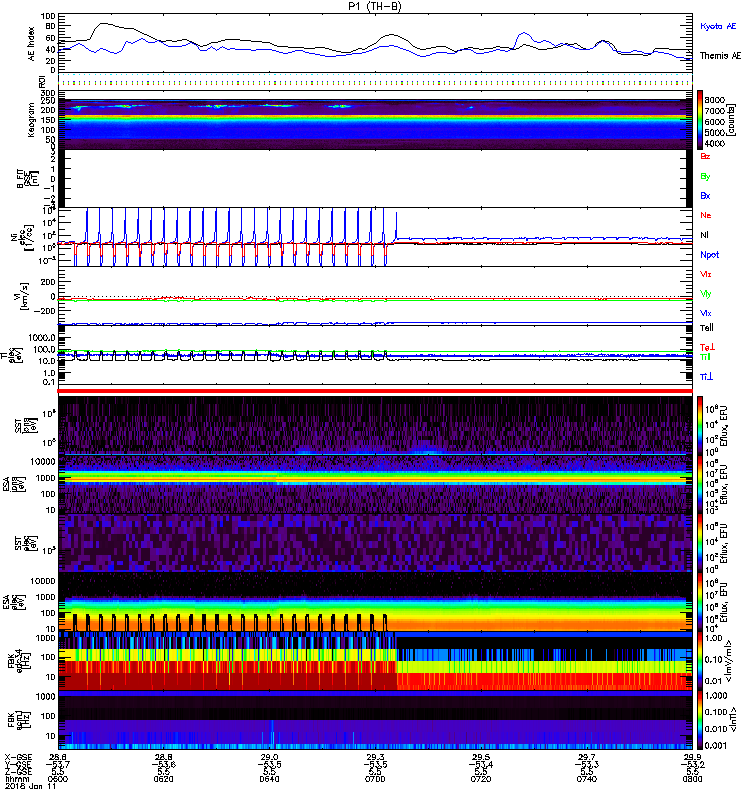
Task: Click the green By legend label
Action: (705, 177)
